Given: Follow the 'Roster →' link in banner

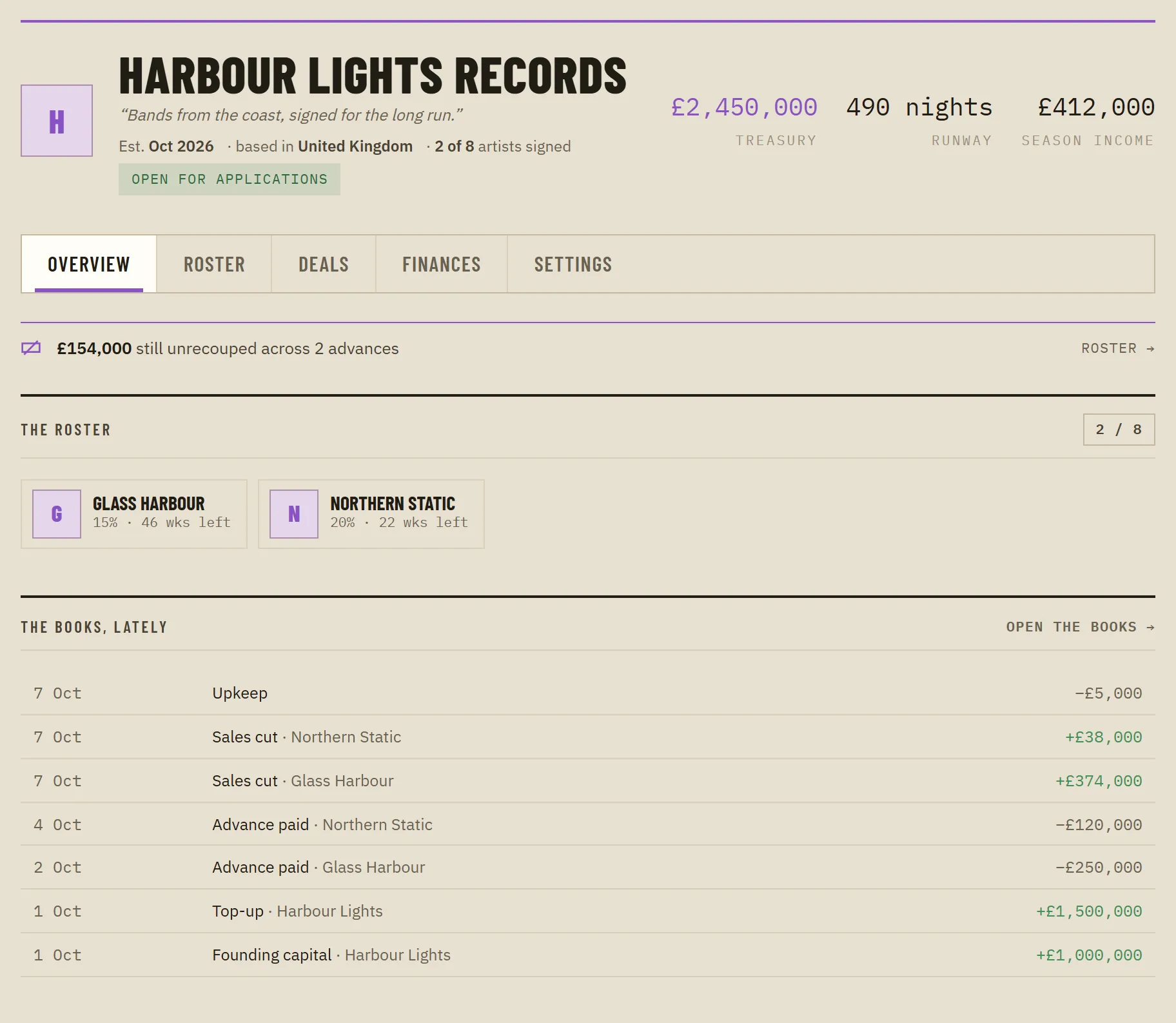Looking at the screenshot, I should pyautogui.click(x=1118, y=348).
